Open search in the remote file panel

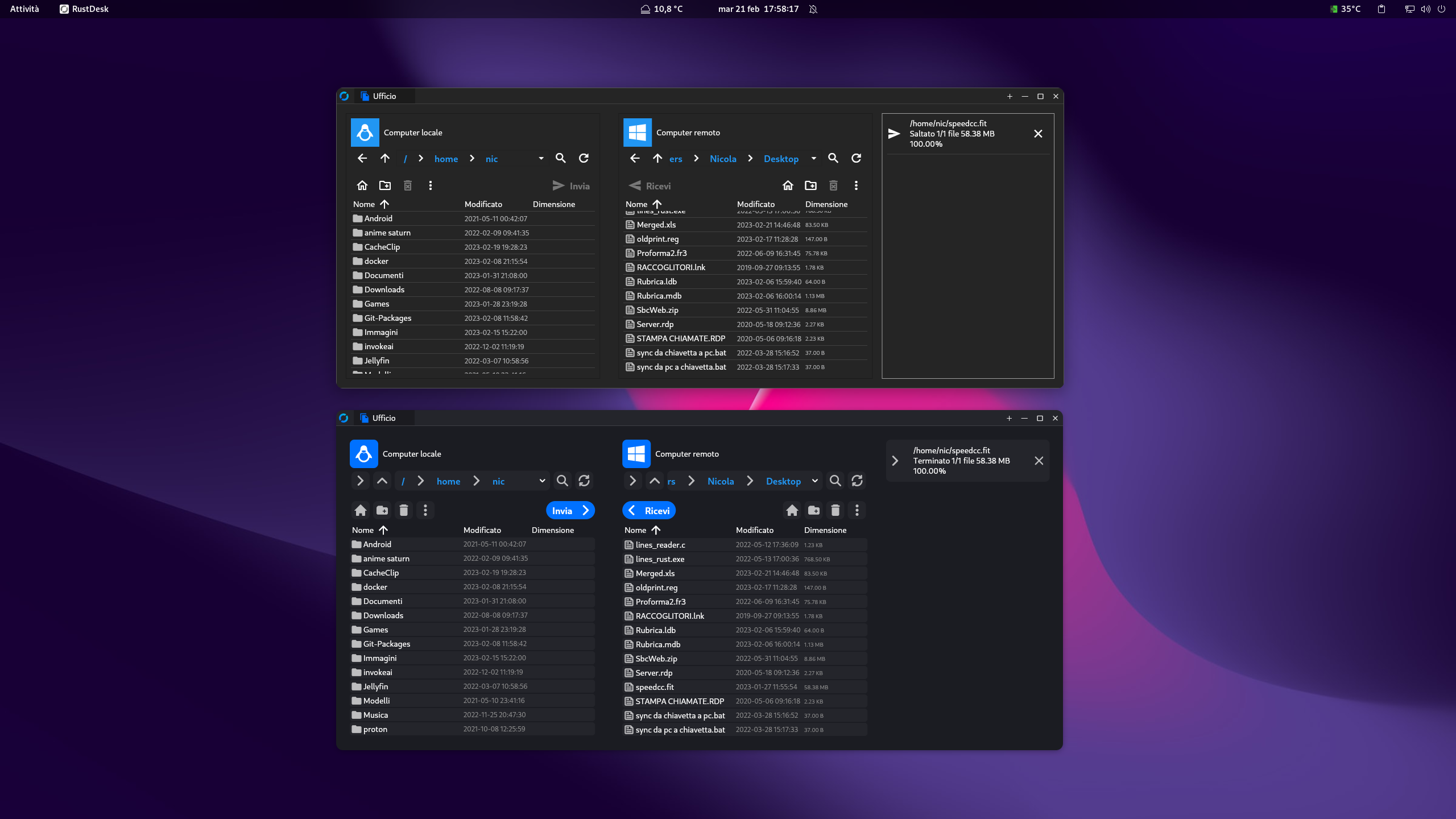tap(833, 158)
